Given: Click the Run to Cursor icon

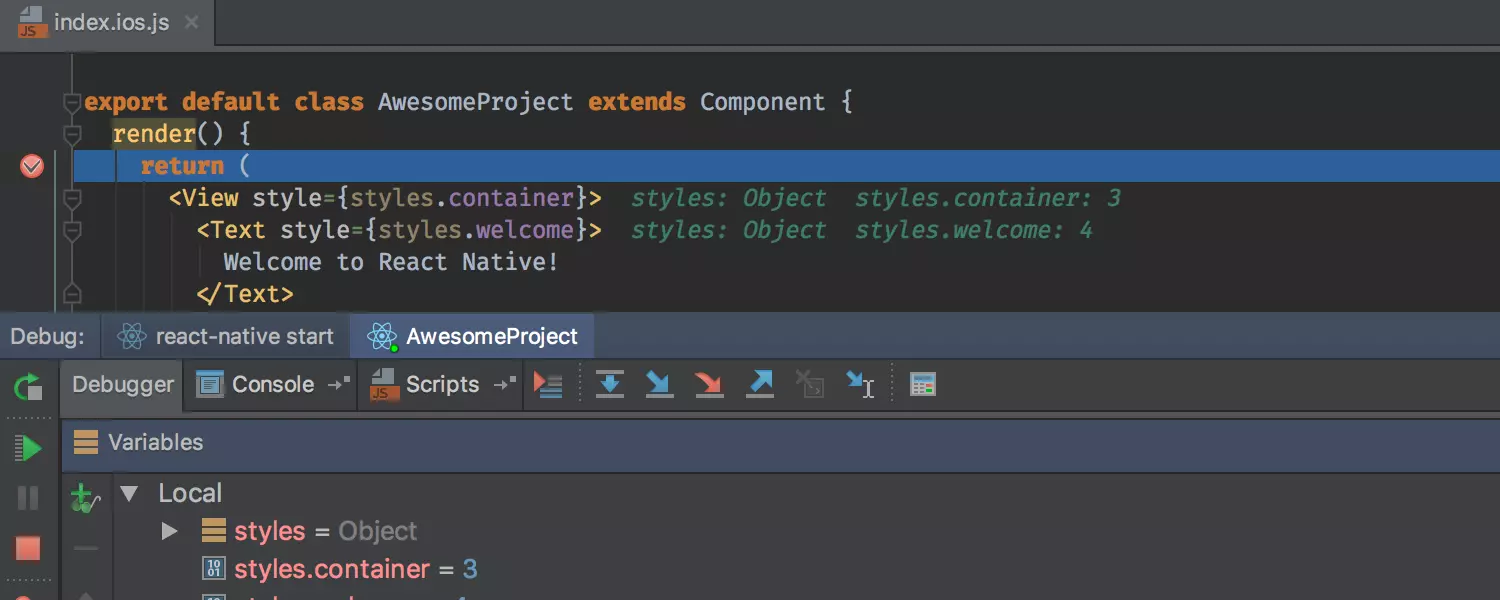Looking at the screenshot, I should click(x=860, y=385).
